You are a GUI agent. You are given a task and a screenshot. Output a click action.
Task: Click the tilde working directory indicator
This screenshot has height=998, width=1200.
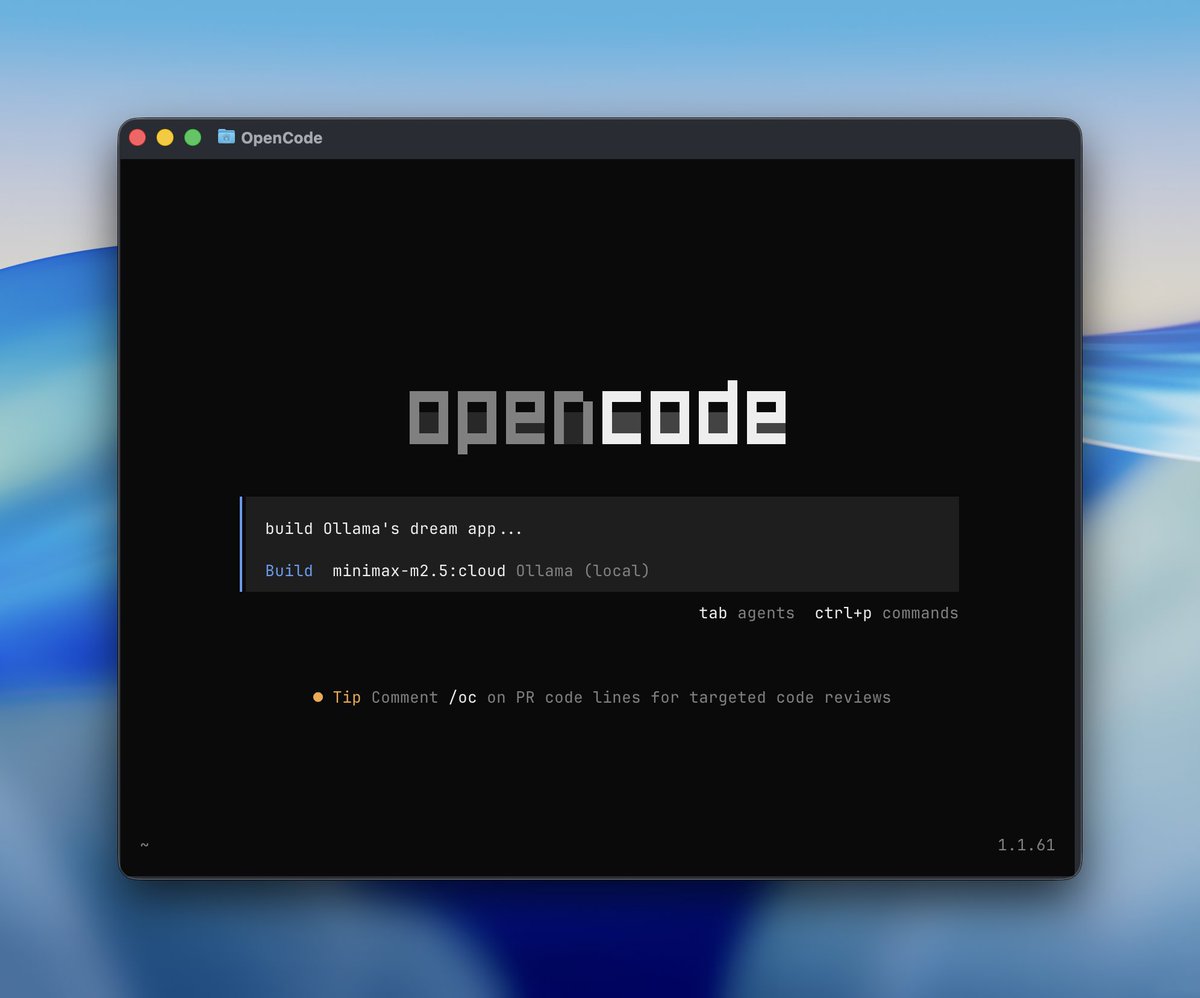pos(143,845)
